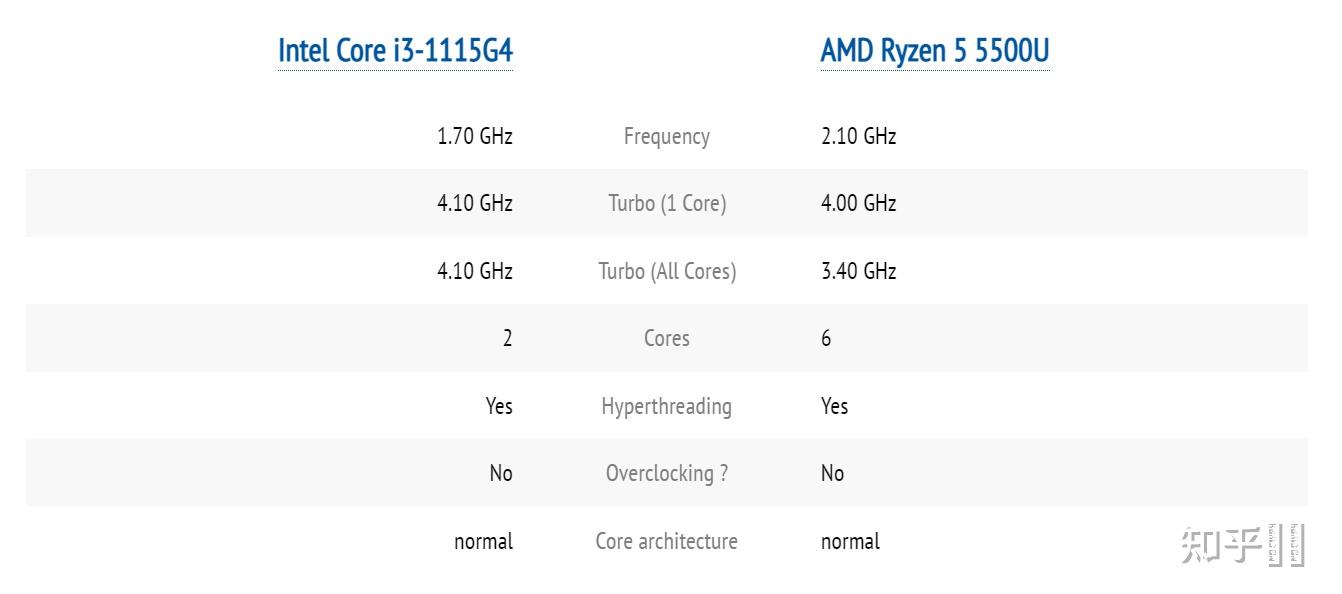
Task: Click the Cores row label
Action: pyautogui.click(x=666, y=338)
